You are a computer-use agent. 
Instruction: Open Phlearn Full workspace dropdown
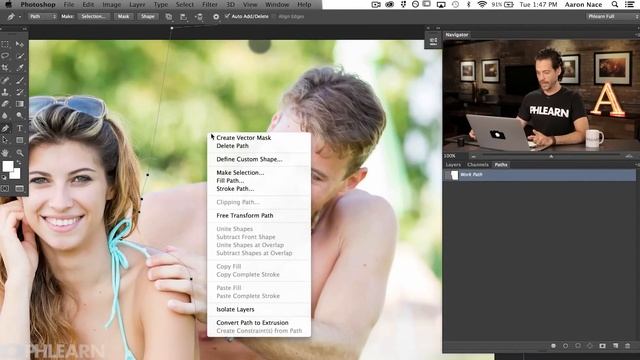coord(612,16)
